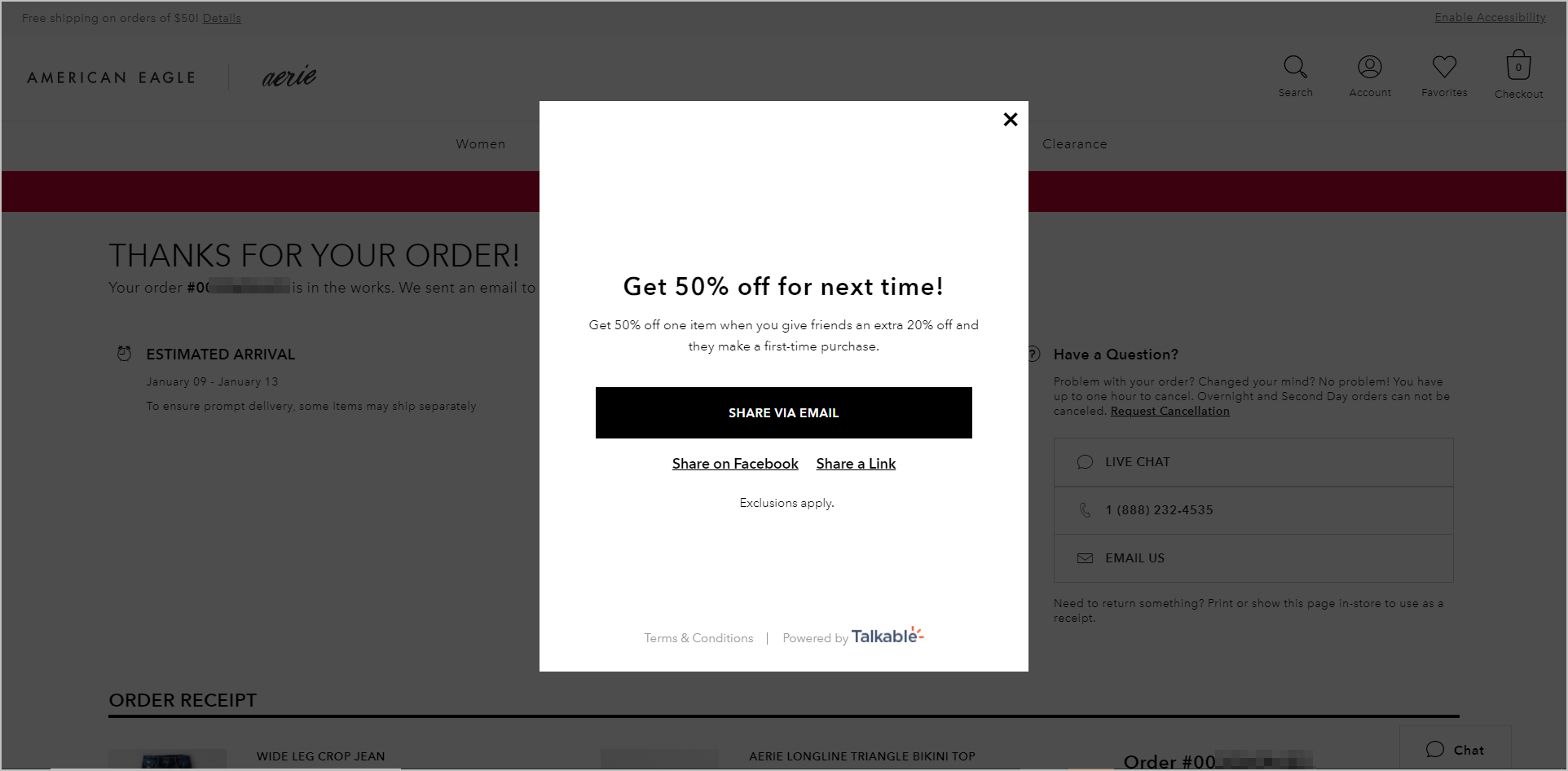This screenshot has height=771, width=1568.
Task: Click the Share on Facebook link
Action: (734, 463)
